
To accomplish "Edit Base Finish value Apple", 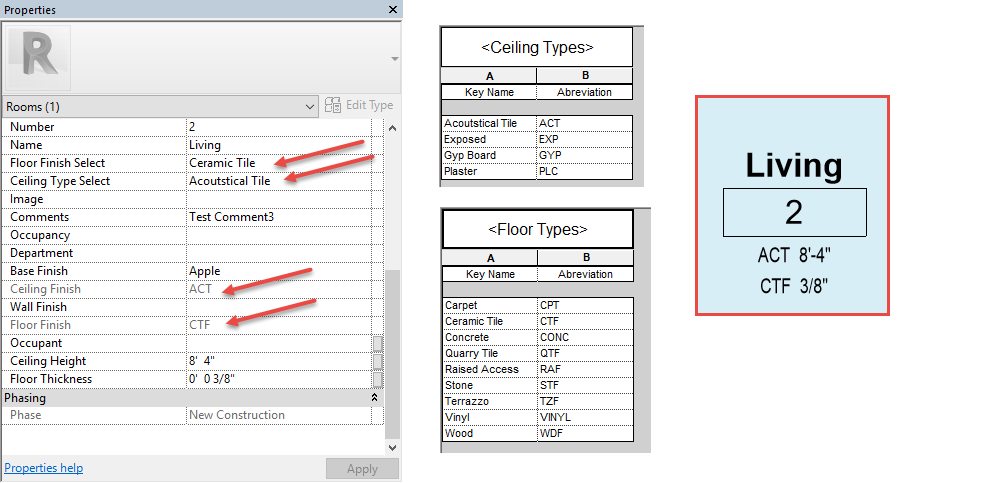I will pyautogui.click(x=279, y=271).
